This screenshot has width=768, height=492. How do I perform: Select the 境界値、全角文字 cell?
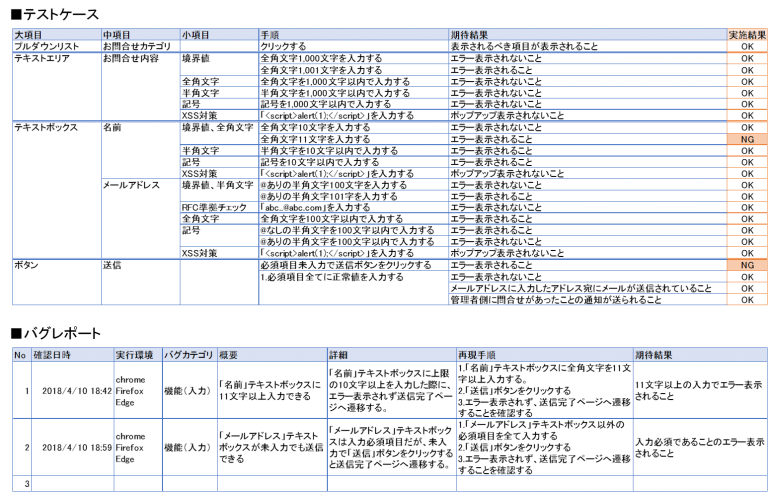pyautogui.click(x=219, y=133)
